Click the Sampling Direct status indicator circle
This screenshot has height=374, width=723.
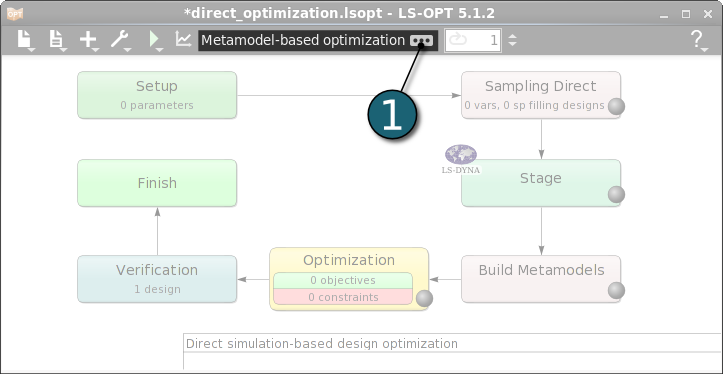pyautogui.click(x=616, y=107)
